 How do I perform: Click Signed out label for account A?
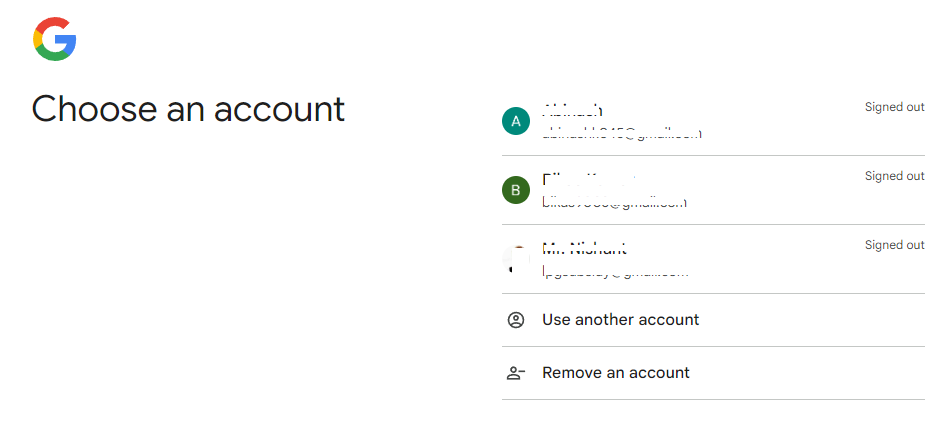point(894,107)
